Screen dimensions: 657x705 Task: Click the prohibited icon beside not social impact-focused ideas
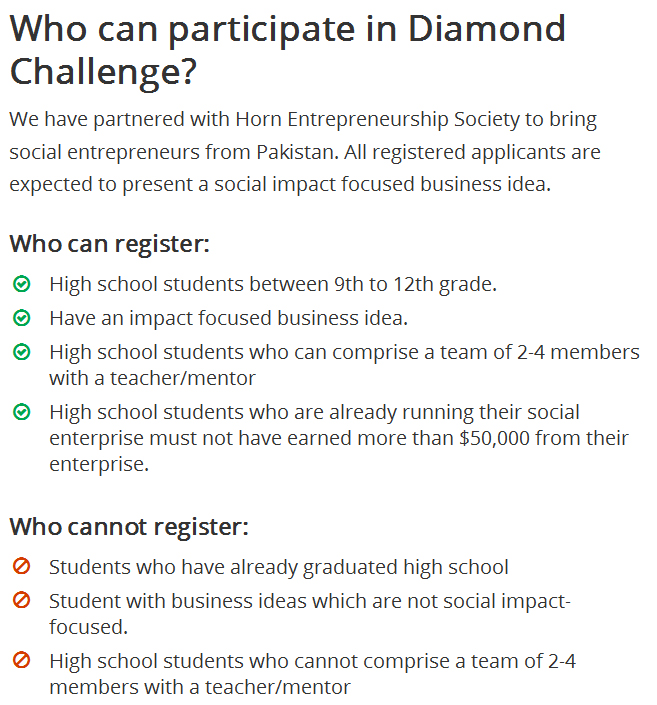tap(22, 601)
